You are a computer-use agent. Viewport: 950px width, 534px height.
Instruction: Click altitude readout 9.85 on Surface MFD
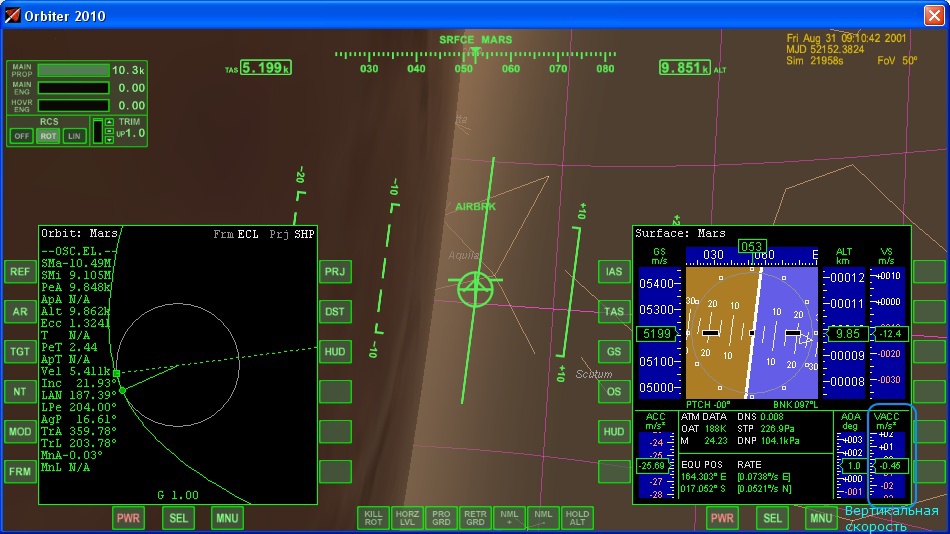[848, 334]
